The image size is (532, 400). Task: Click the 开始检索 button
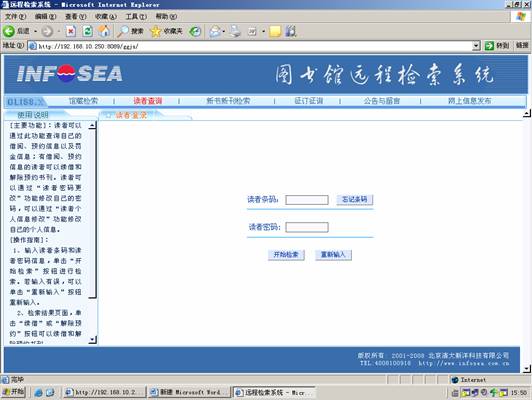(x=286, y=255)
